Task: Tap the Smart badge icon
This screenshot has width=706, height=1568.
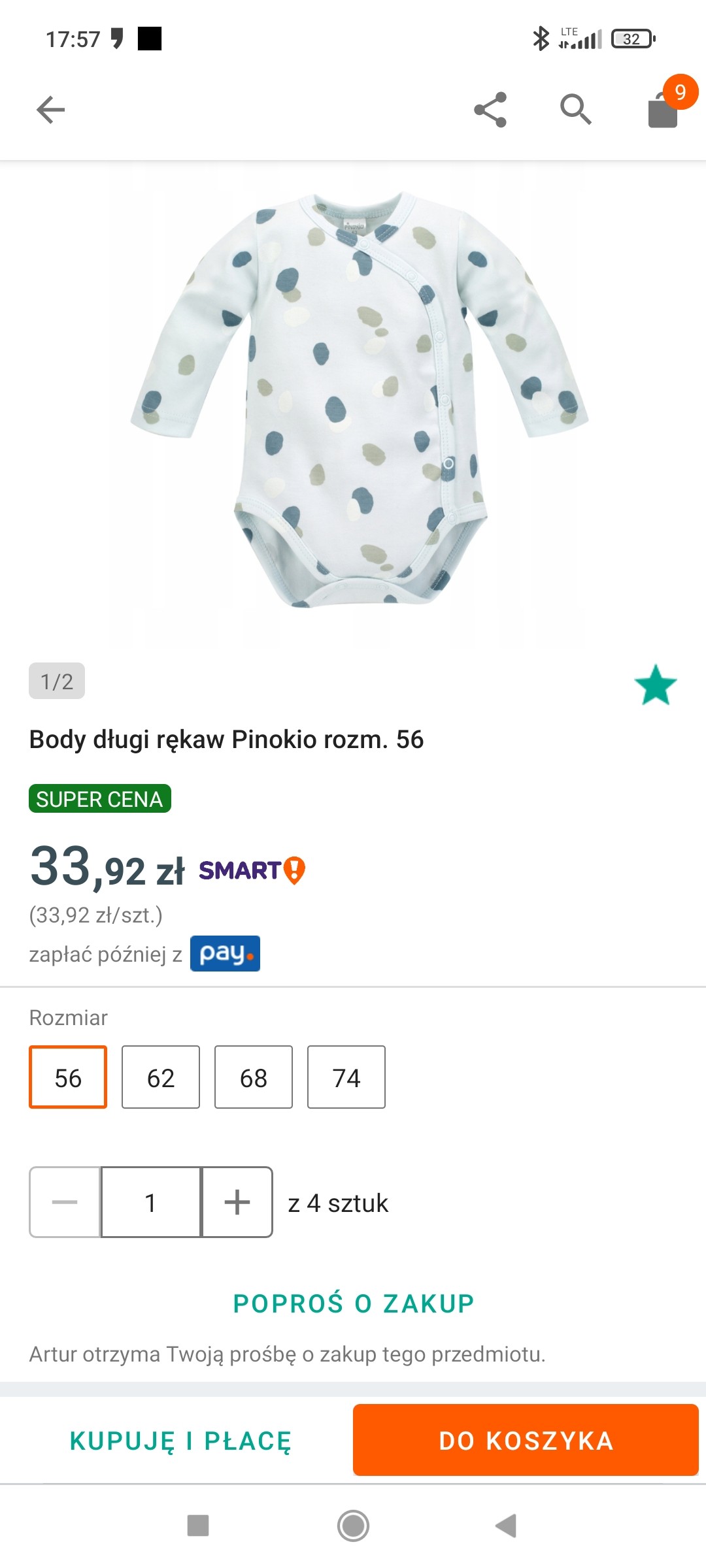Action: pyautogui.click(x=252, y=871)
